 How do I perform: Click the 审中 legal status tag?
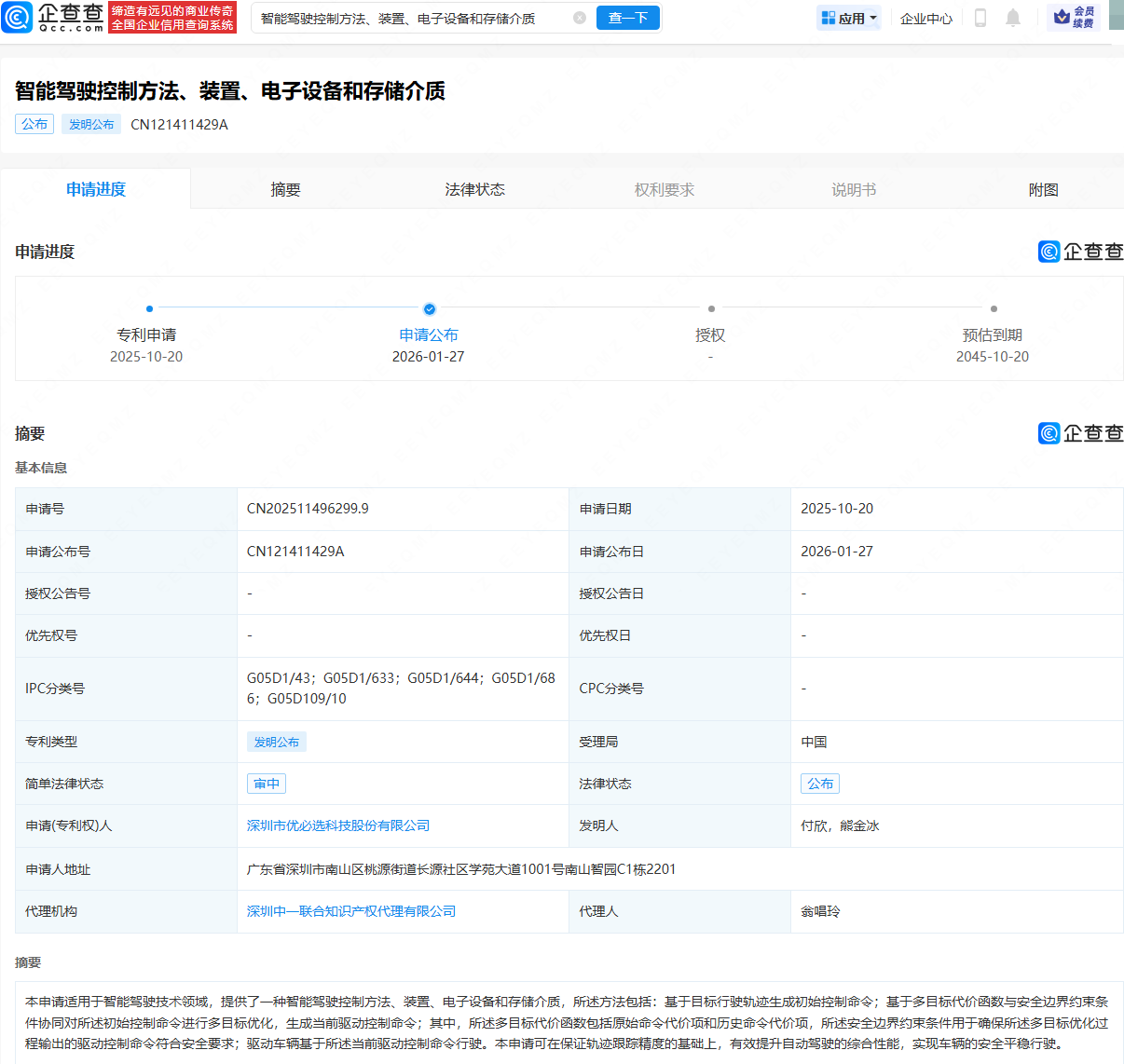pyautogui.click(x=267, y=784)
